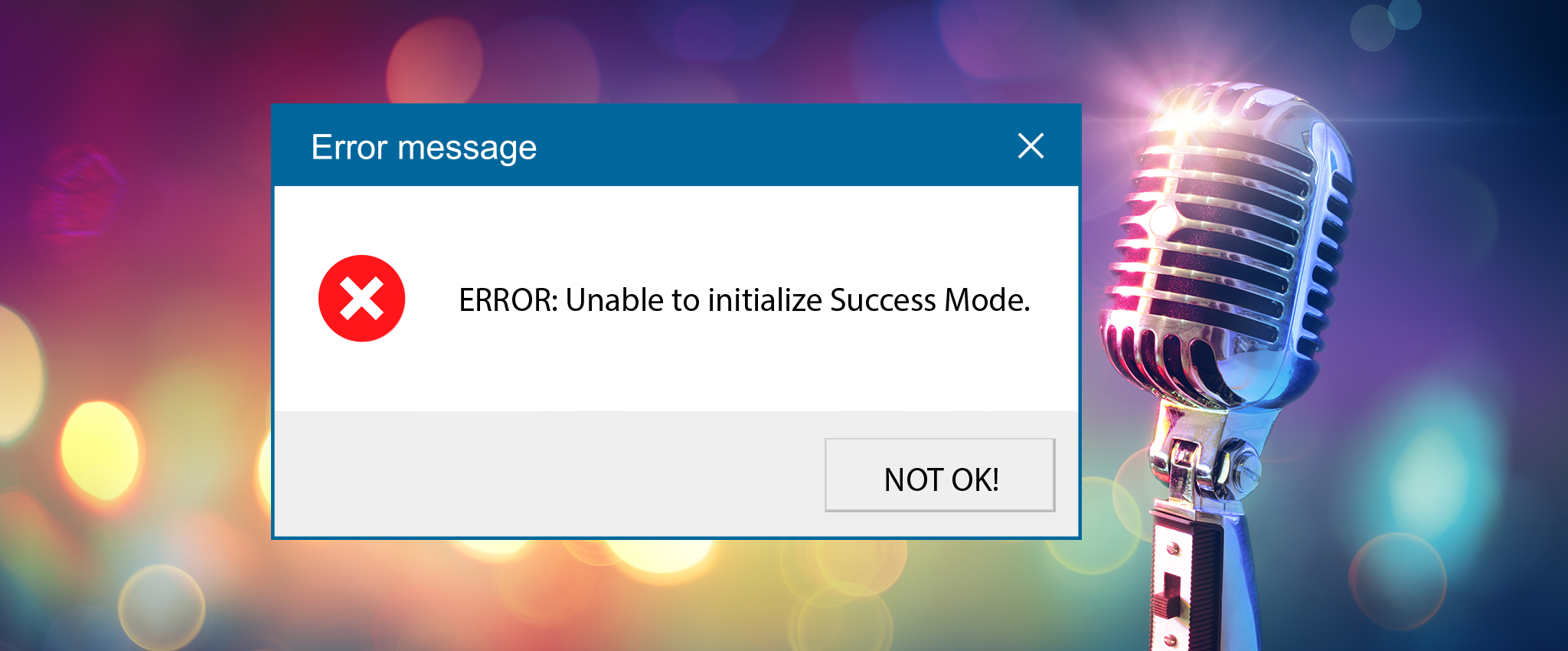Click the red error X icon
Screen dimensions: 1568x651
pyautogui.click(x=361, y=299)
